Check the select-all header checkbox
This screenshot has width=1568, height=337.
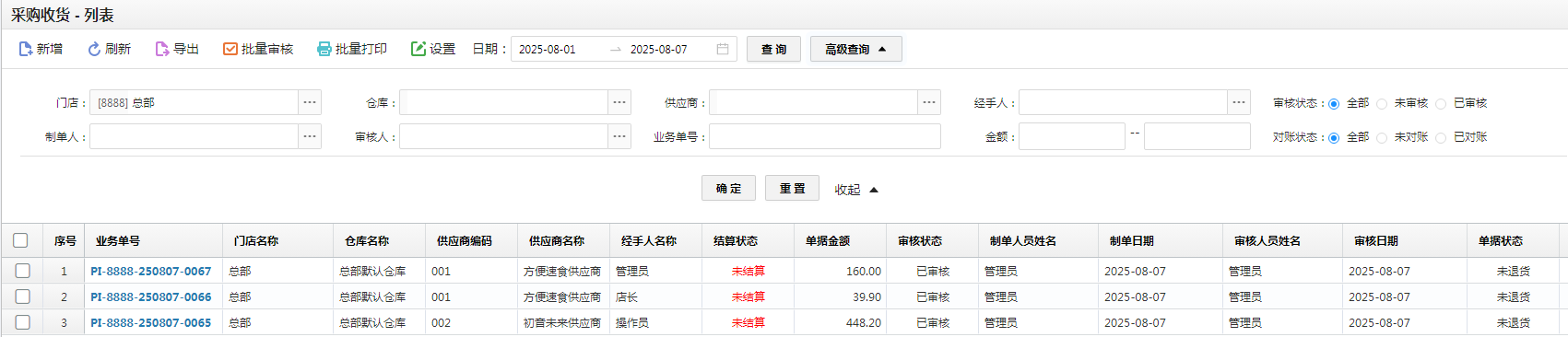pyautogui.click(x=20, y=240)
